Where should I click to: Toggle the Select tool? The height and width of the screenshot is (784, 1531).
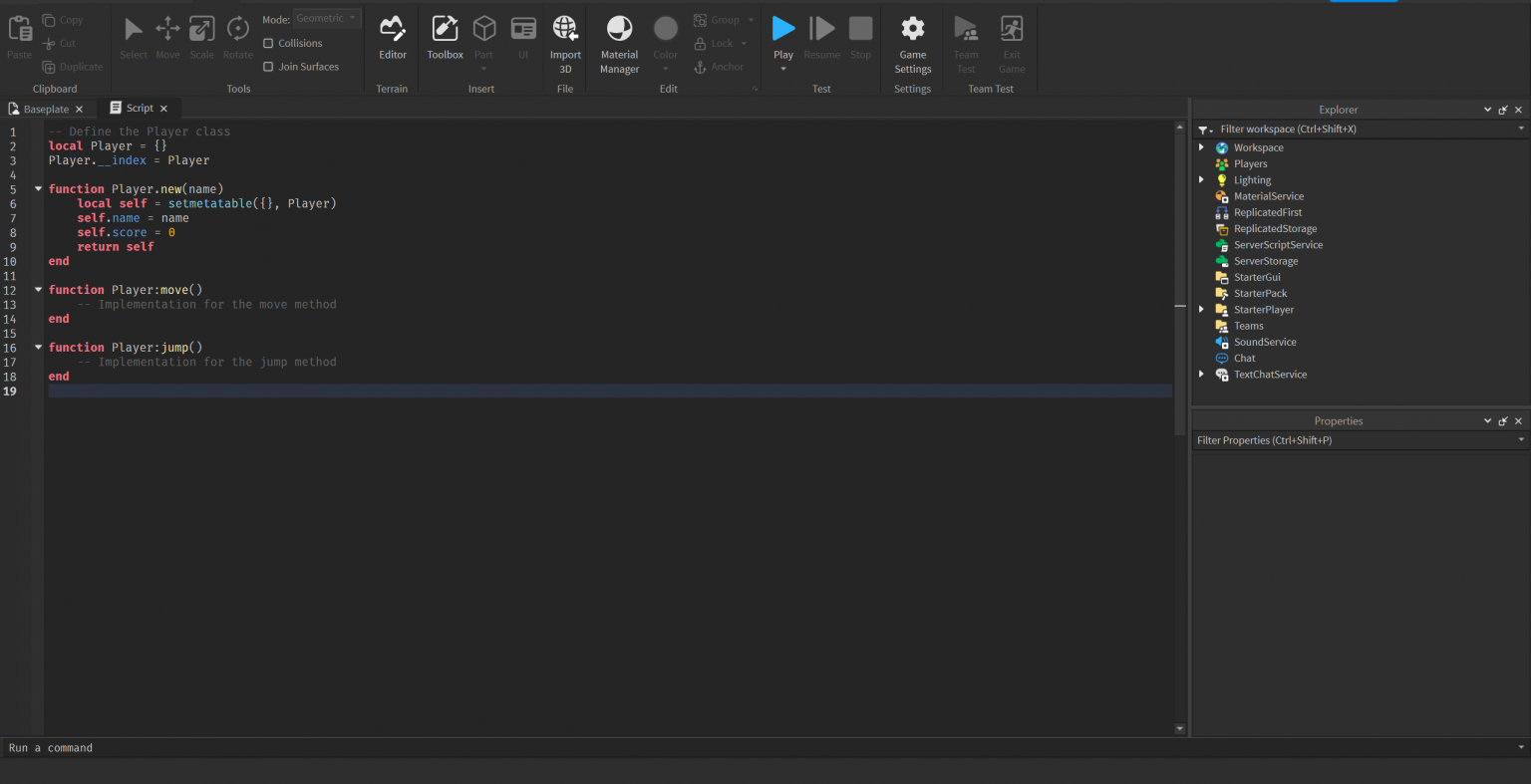coord(134,35)
